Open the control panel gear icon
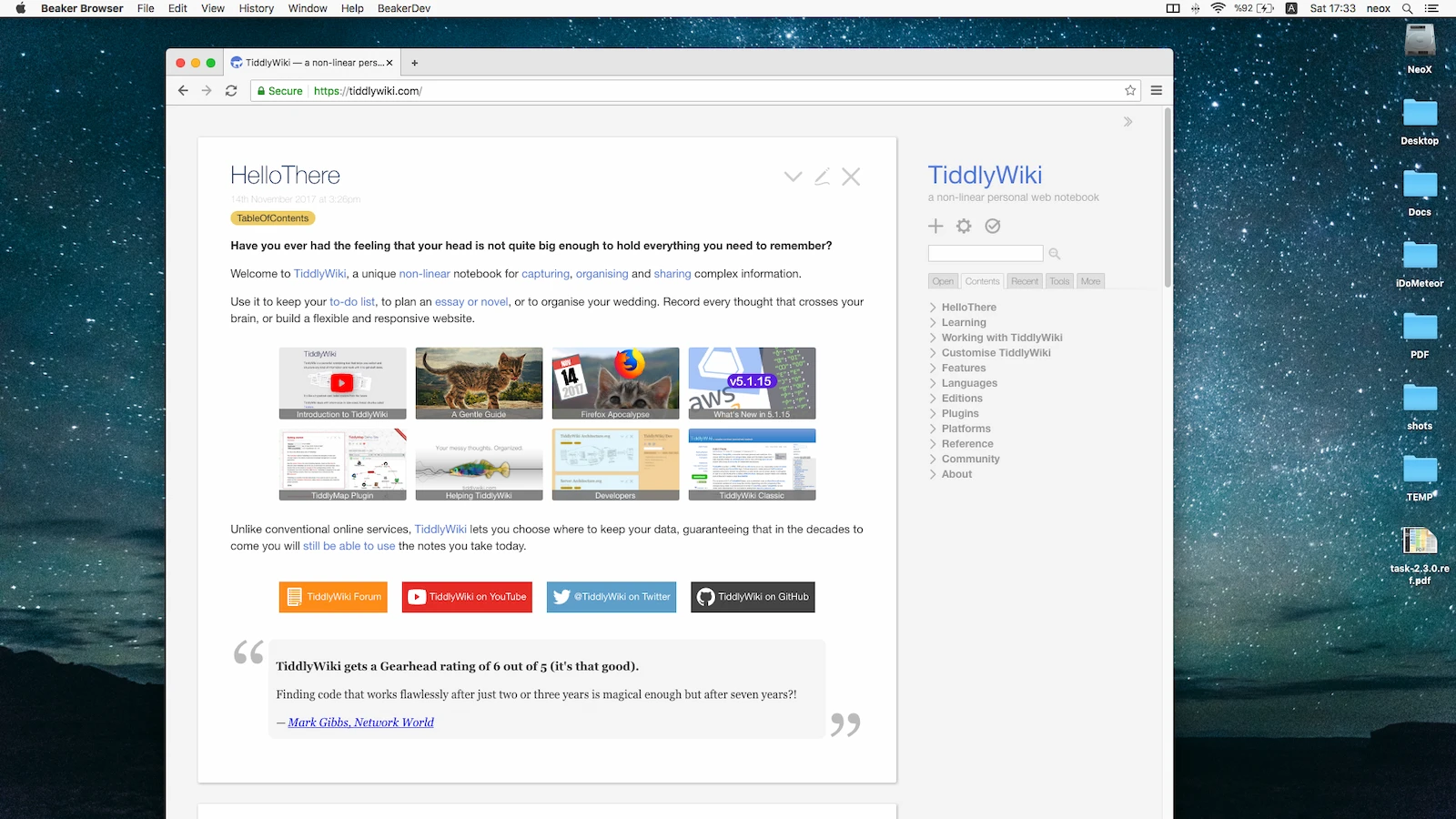Image resolution: width=1456 pixels, height=819 pixels. tap(964, 226)
